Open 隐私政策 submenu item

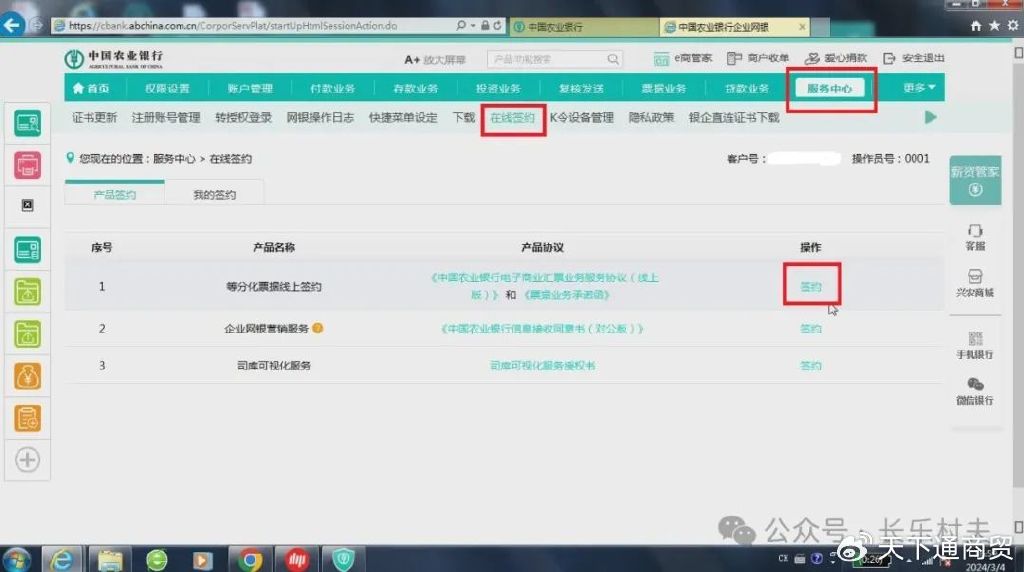click(x=651, y=118)
